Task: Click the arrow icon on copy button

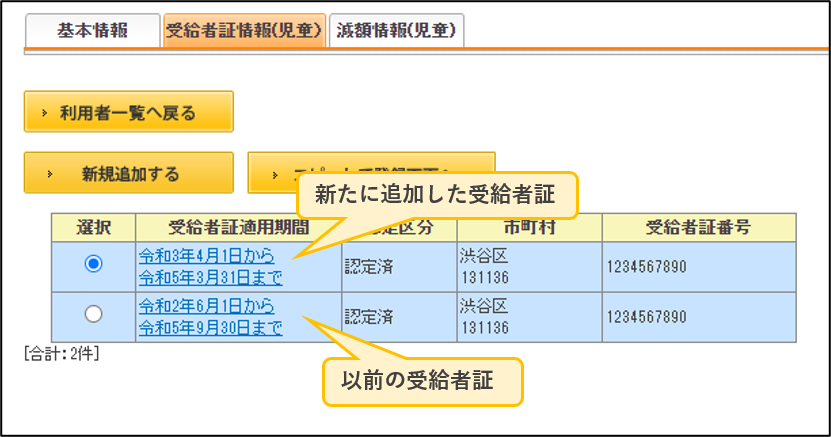Action: (x=275, y=174)
